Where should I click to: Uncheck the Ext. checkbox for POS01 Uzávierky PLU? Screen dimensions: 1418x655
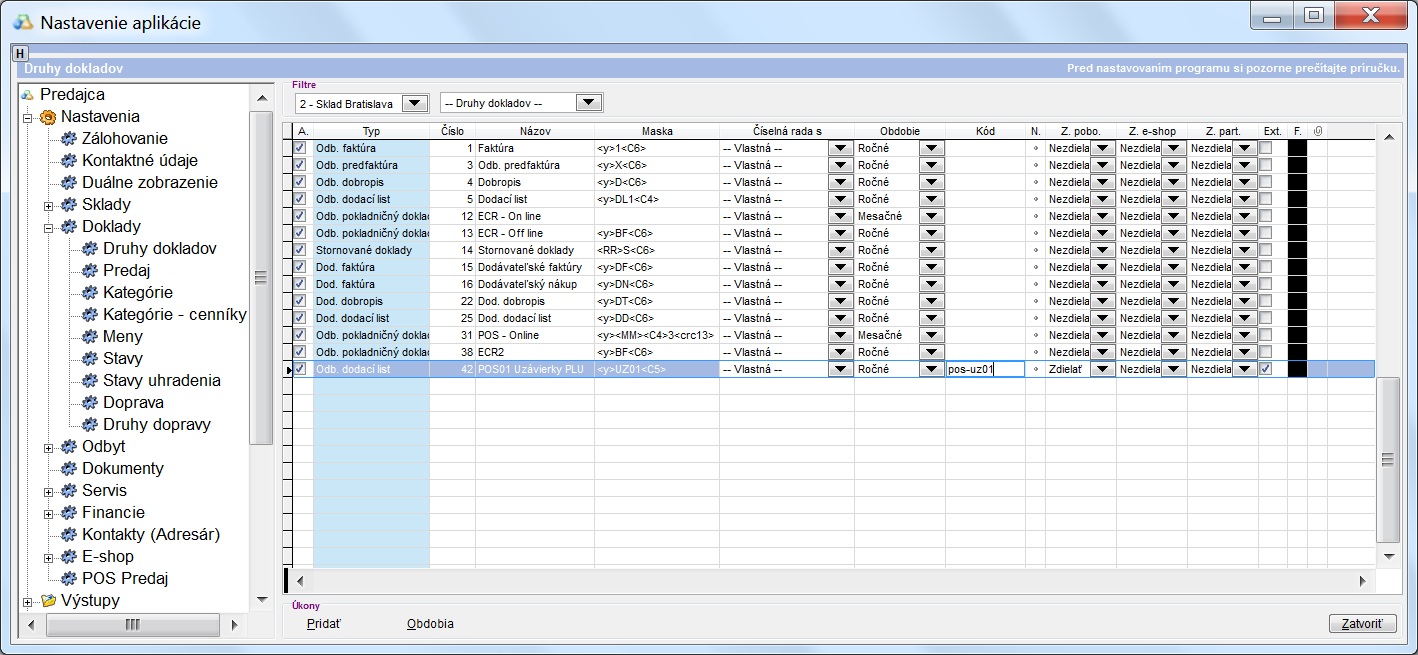(1266, 369)
